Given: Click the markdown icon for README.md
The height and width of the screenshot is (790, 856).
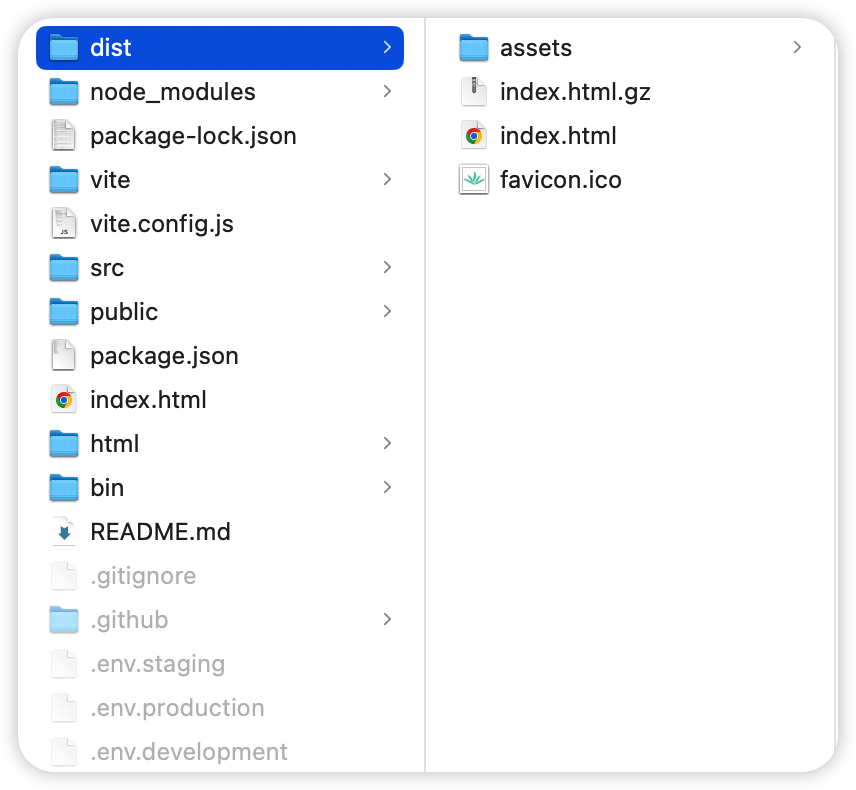Looking at the screenshot, I should tap(64, 532).
